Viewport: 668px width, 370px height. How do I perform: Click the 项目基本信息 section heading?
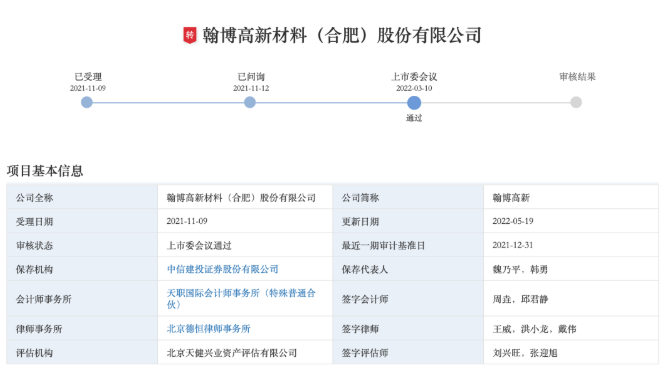pos(45,171)
